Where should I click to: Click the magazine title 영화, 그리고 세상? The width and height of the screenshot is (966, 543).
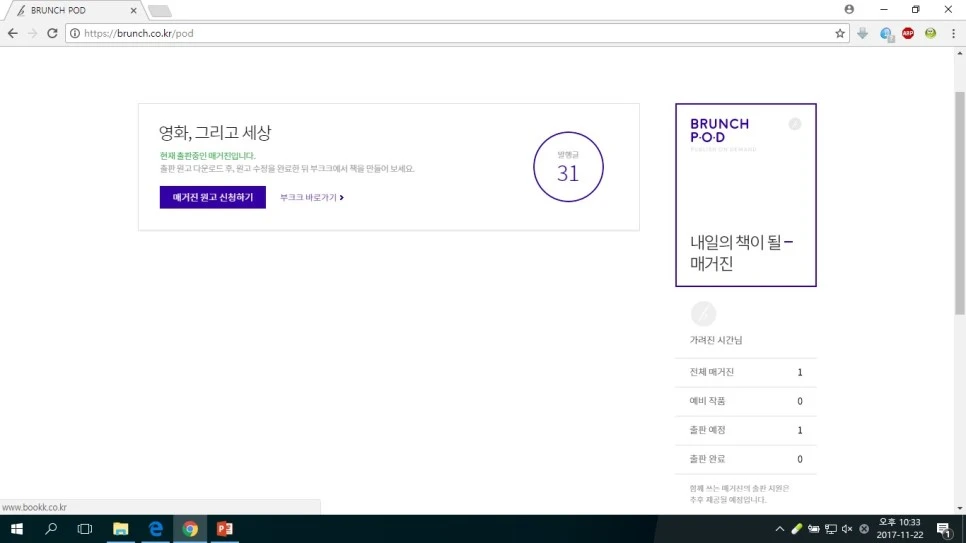(x=215, y=133)
